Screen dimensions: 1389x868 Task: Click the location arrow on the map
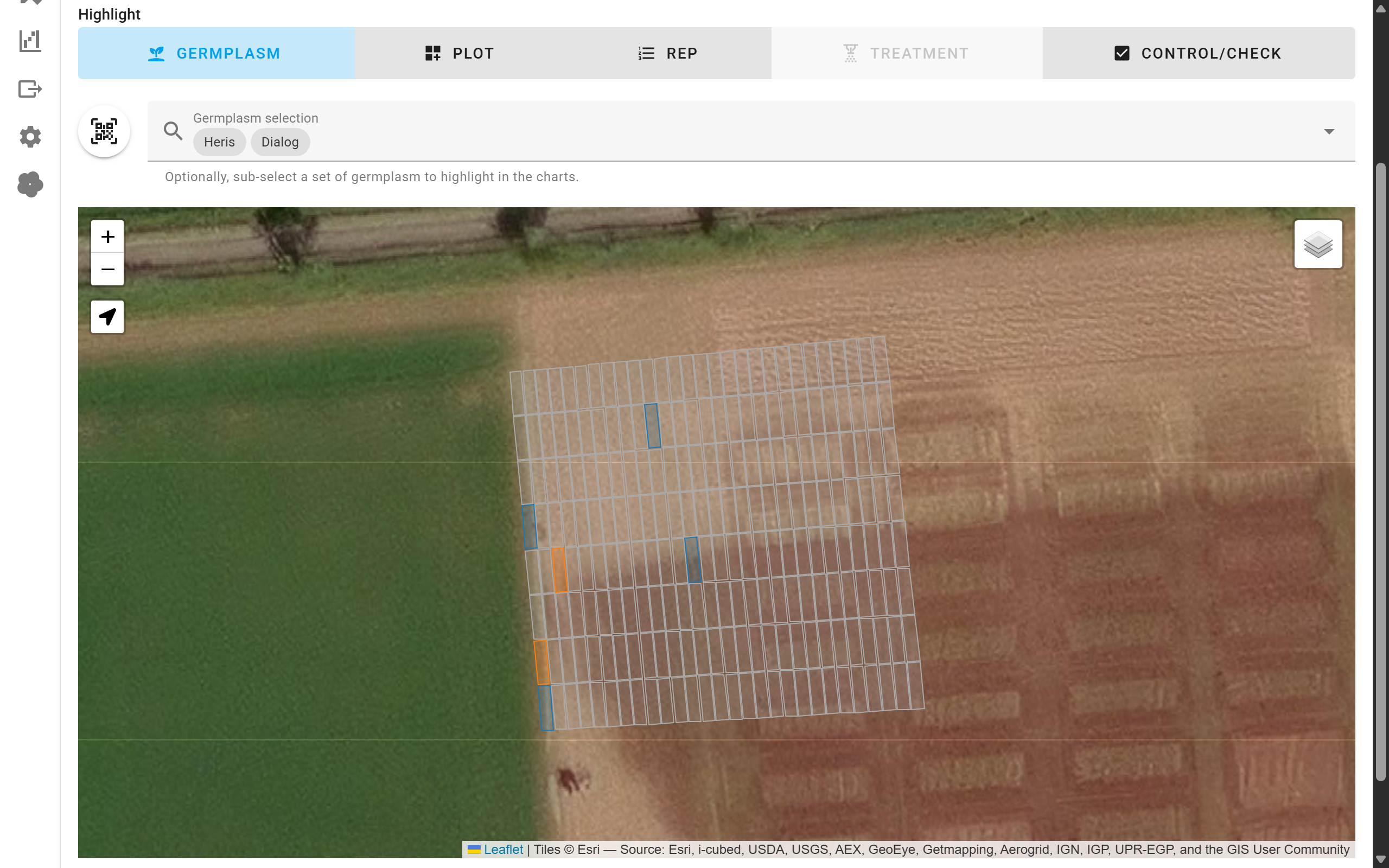point(107,316)
